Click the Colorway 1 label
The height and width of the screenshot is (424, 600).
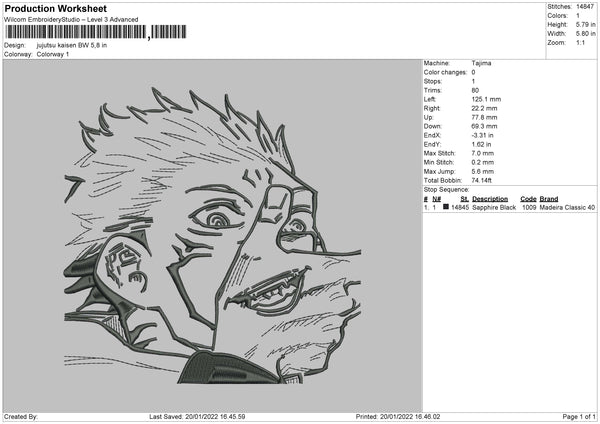click(53, 54)
